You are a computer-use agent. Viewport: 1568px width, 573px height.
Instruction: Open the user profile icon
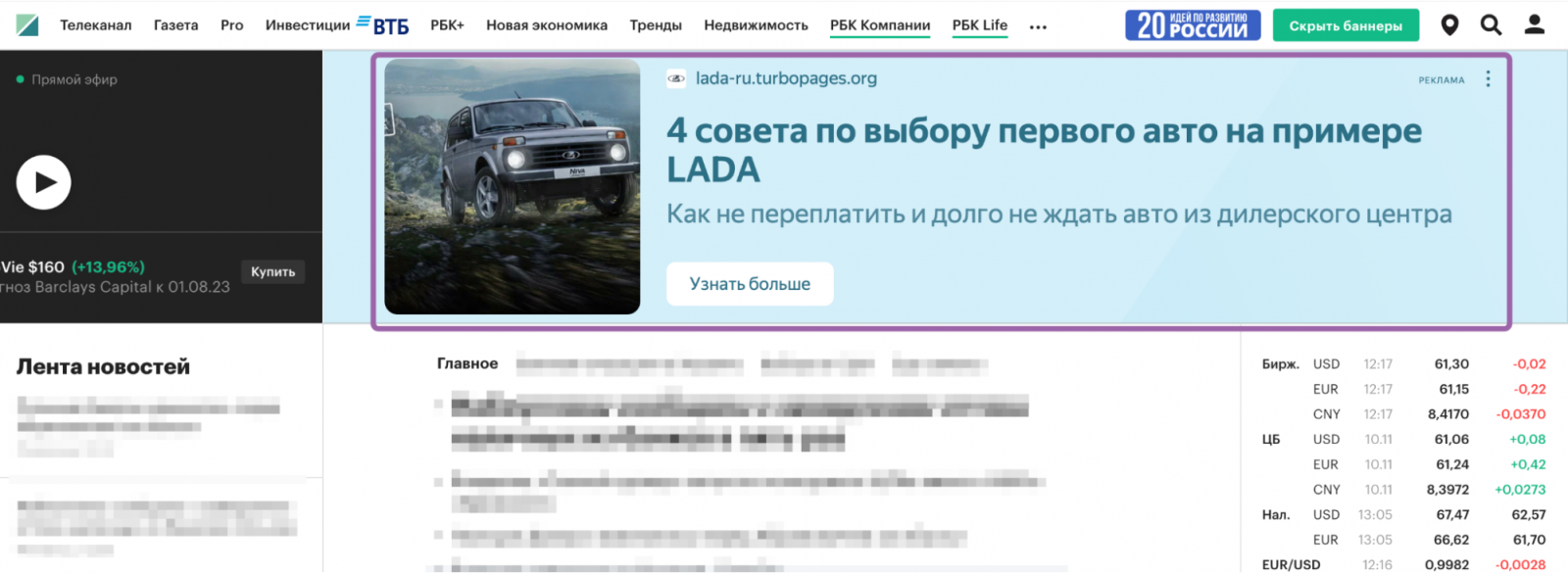(x=1535, y=25)
